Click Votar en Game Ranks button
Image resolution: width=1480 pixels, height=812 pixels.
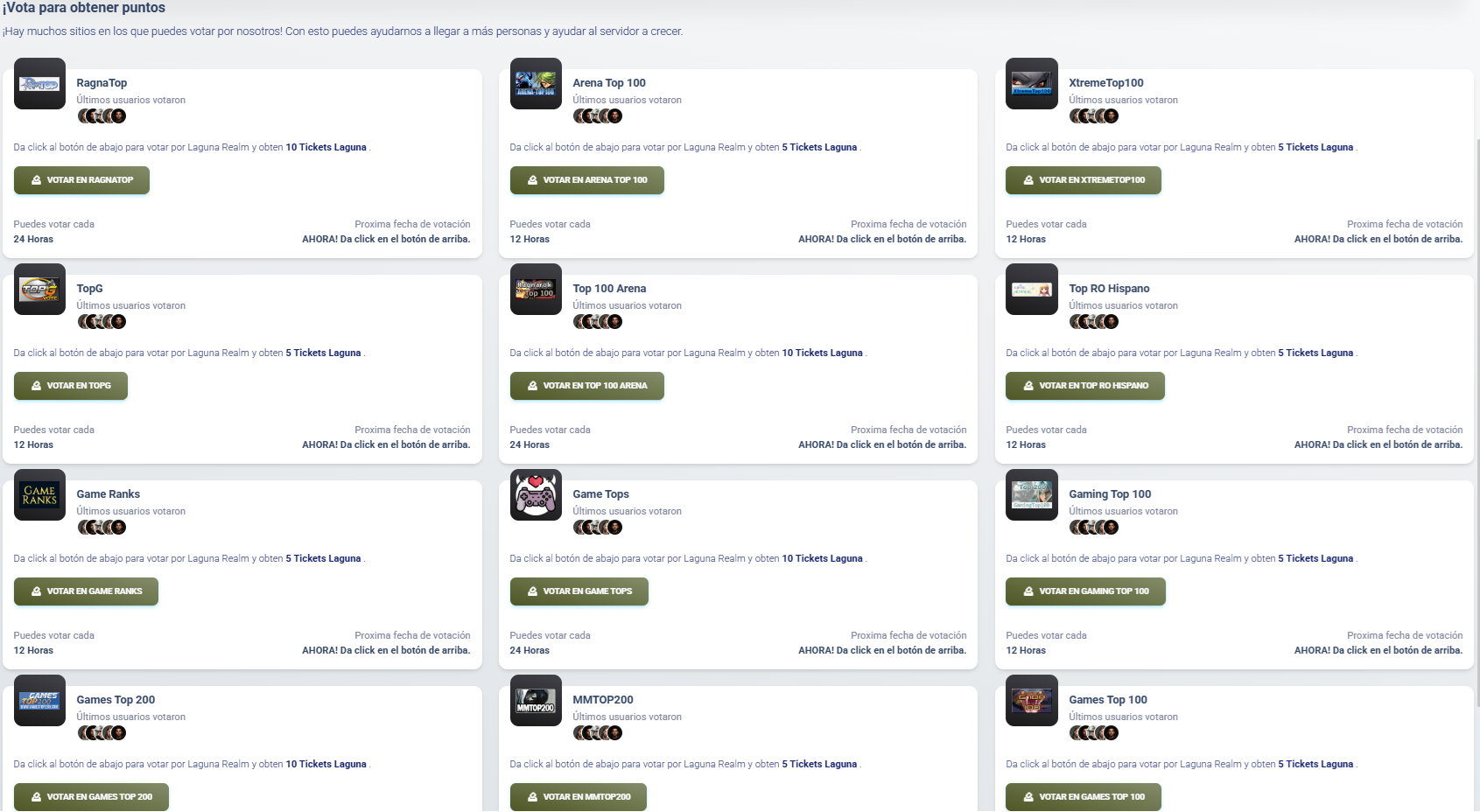tap(86, 591)
